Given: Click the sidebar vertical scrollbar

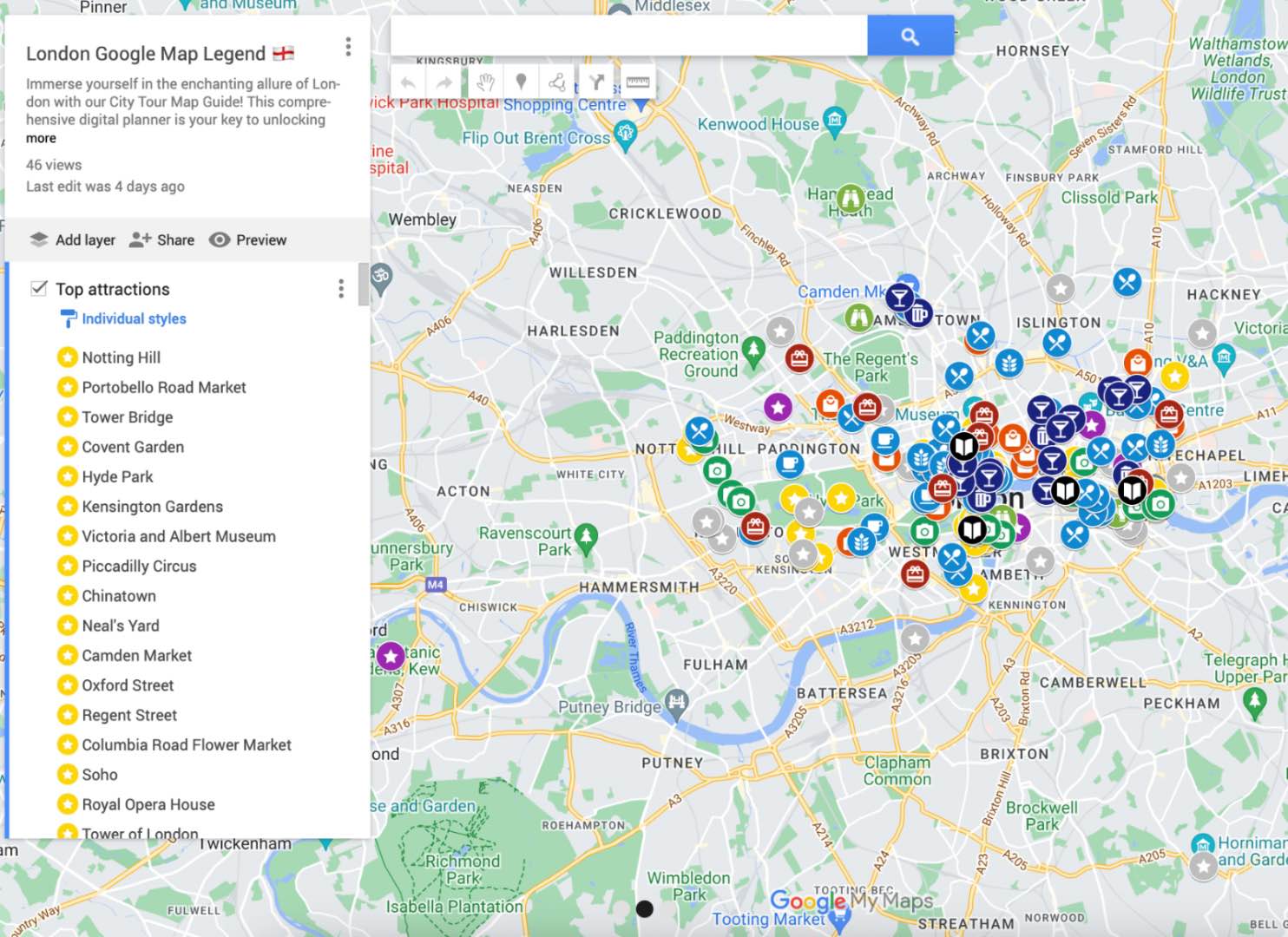Looking at the screenshot, I should [x=364, y=285].
